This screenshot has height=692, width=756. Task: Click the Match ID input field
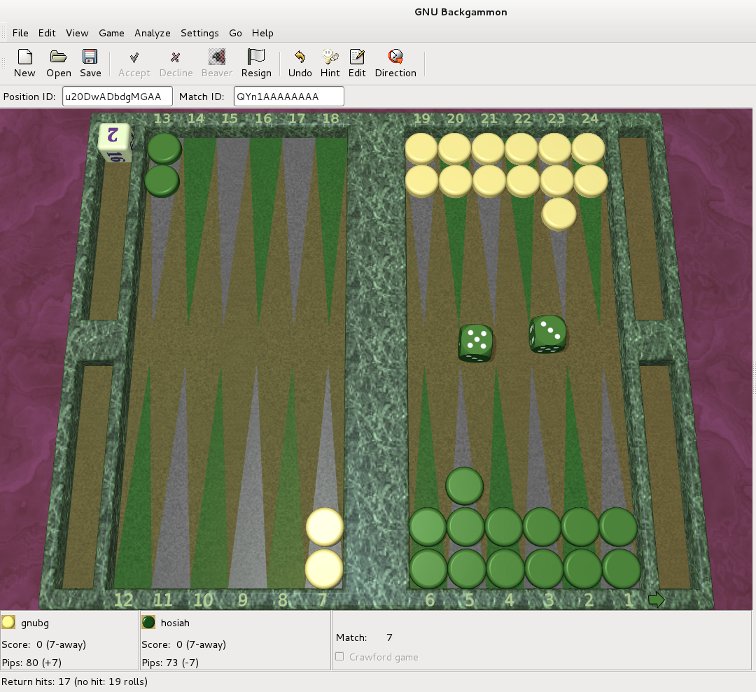tap(289, 96)
